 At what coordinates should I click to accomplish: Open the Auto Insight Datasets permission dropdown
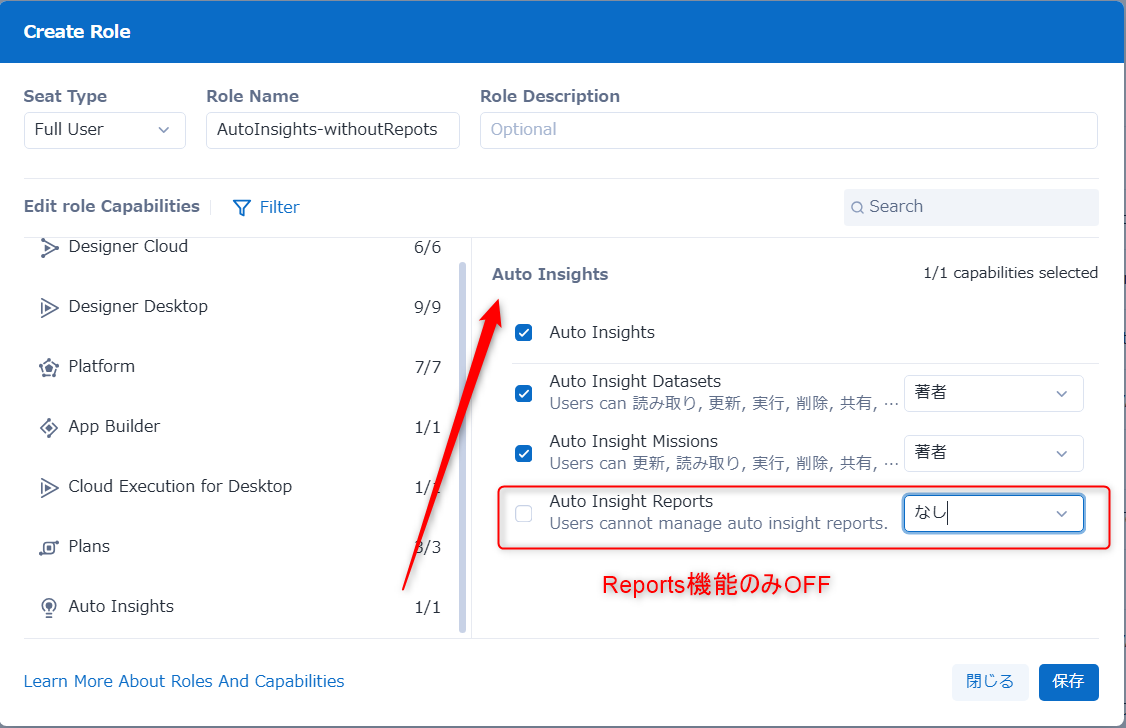(x=994, y=393)
